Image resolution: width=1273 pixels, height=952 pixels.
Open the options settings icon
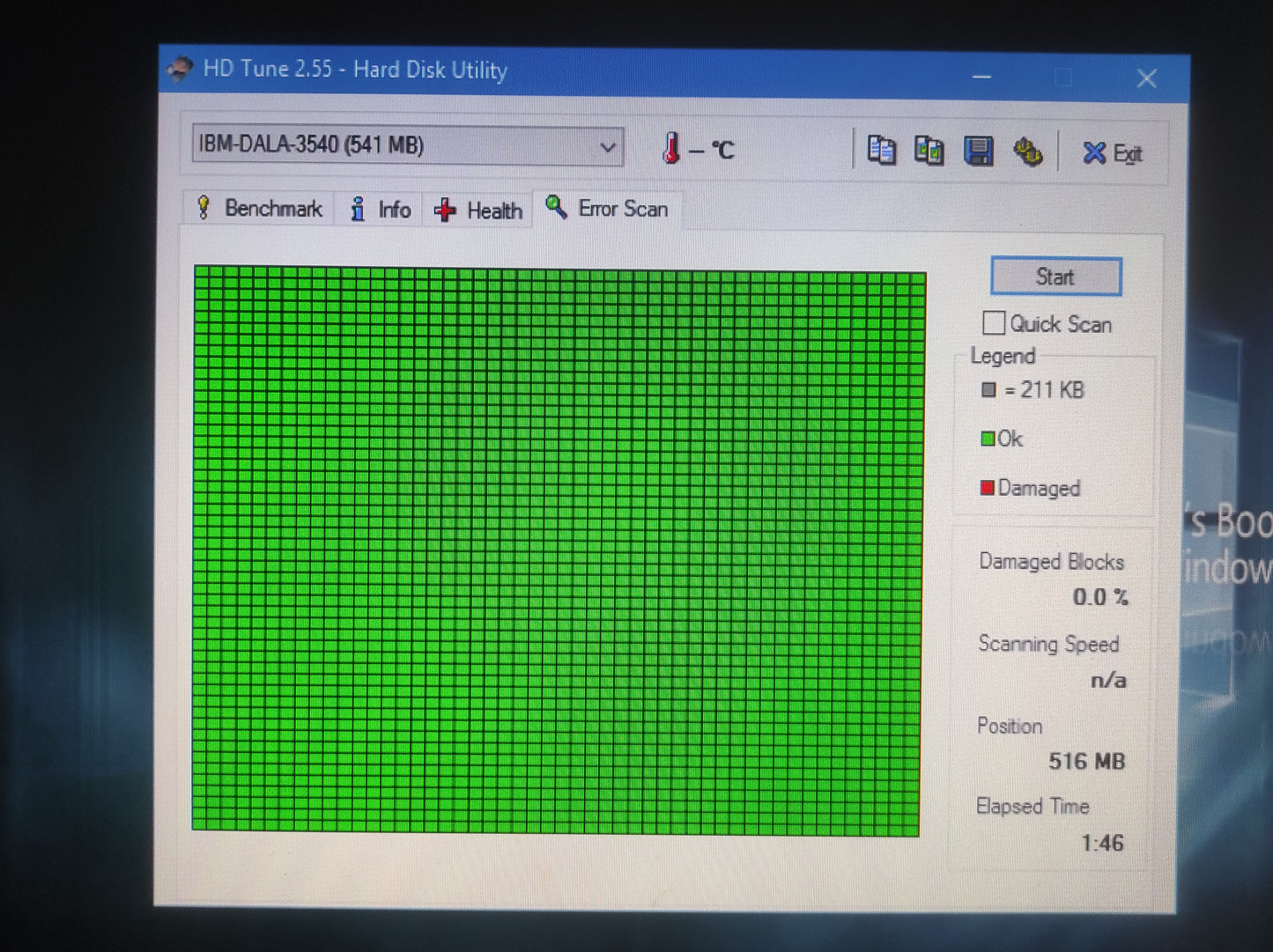(x=1027, y=152)
